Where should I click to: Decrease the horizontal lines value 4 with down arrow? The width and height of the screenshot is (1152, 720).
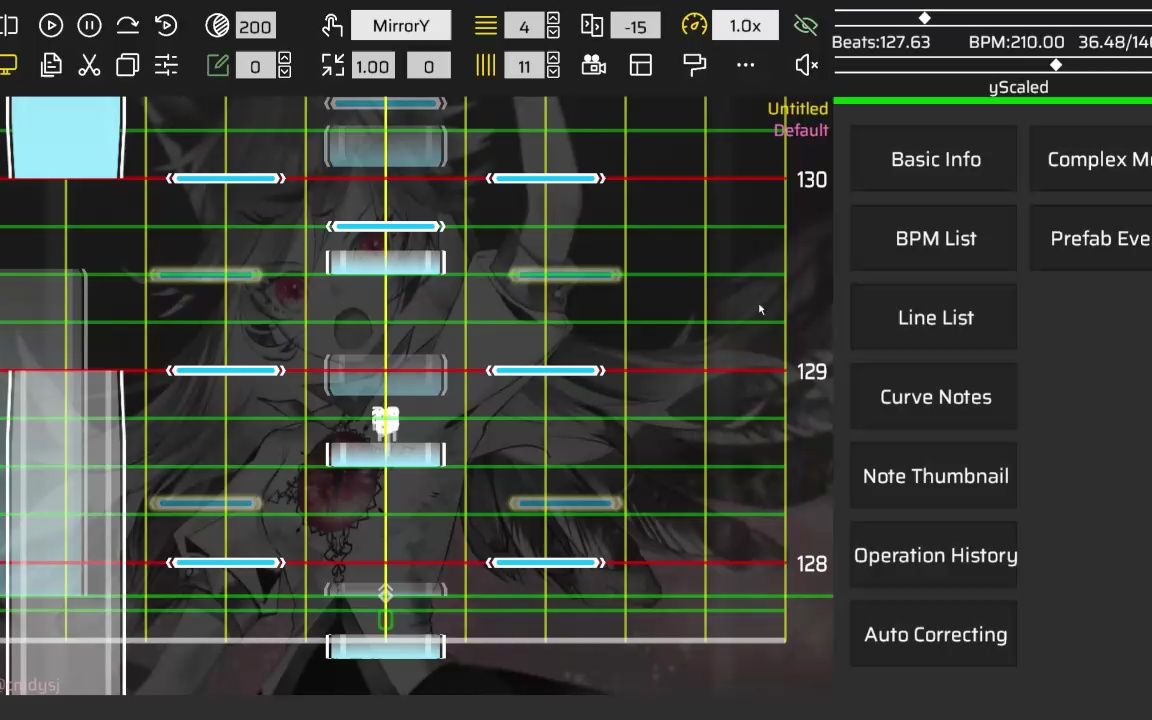click(553, 33)
